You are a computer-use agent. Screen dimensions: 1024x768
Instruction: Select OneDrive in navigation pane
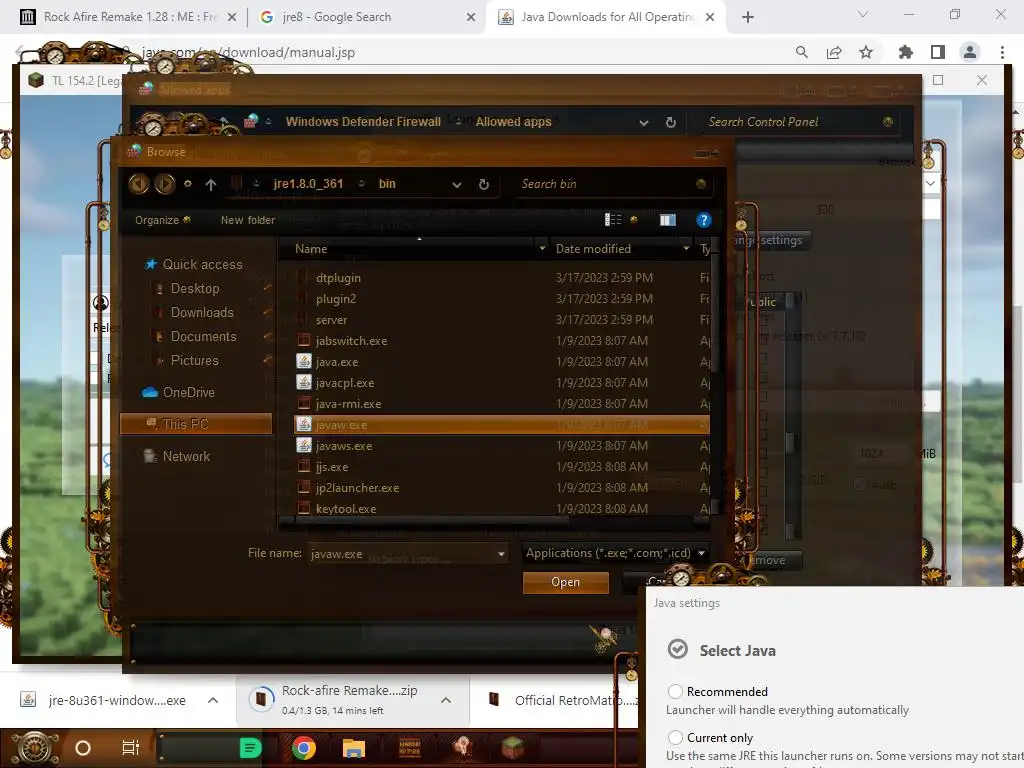[x=188, y=392]
